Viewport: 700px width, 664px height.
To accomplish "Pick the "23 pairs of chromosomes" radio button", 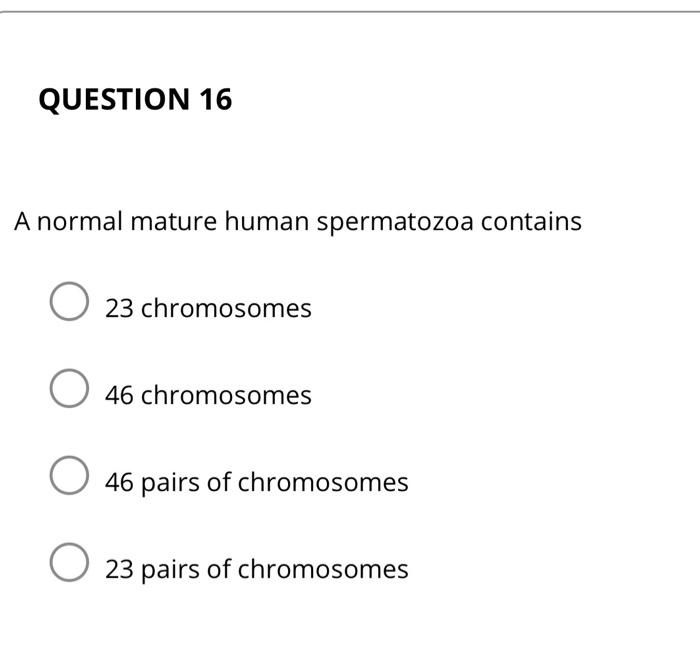I will click(69, 562).
